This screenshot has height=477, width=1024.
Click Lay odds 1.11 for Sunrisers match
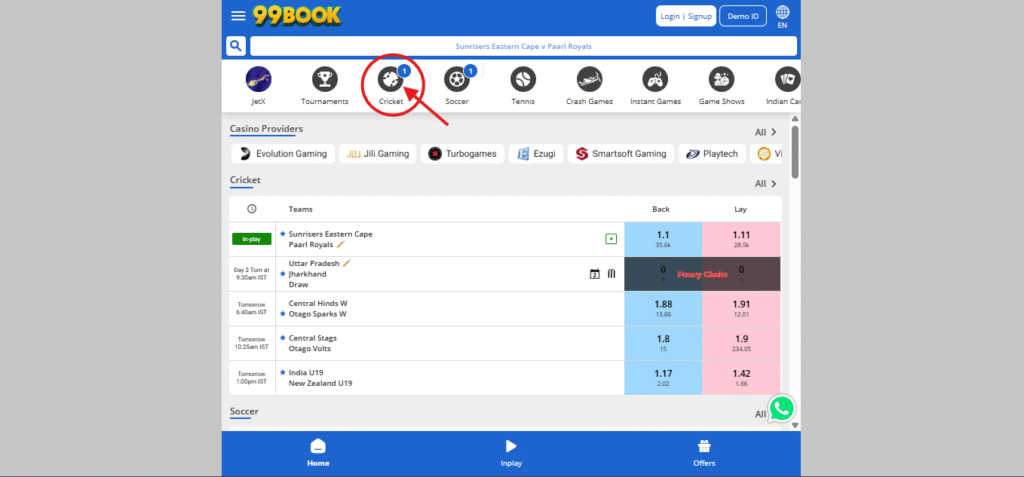click(x=741, y=239)
